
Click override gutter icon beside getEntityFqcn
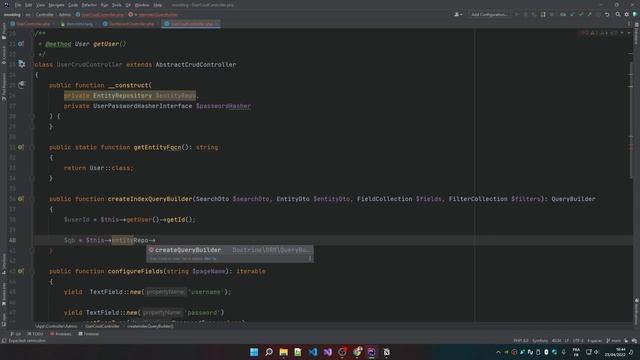(x=20, y=147)
